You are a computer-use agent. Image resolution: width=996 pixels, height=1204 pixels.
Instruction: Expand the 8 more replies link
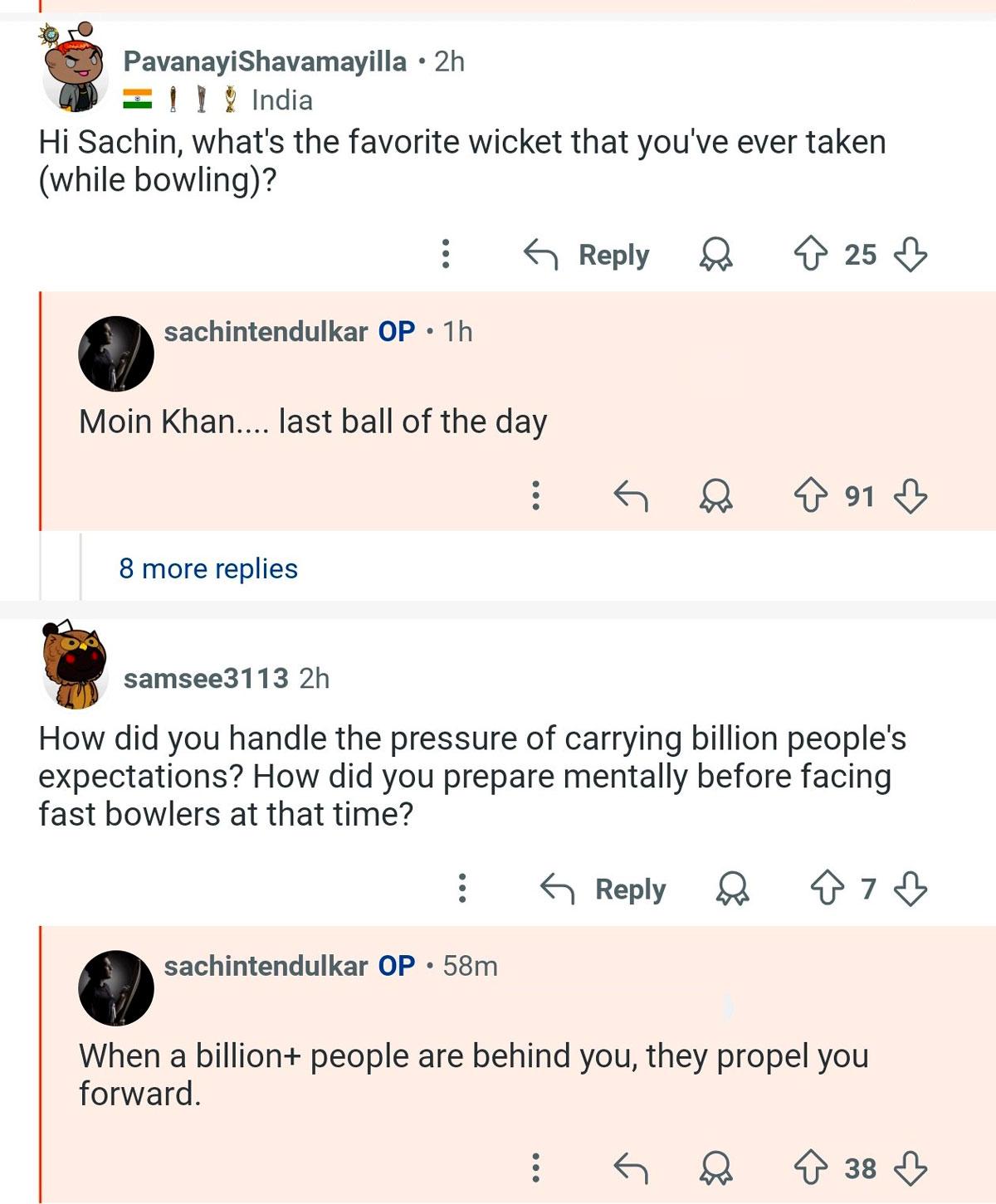pos(207,568)
